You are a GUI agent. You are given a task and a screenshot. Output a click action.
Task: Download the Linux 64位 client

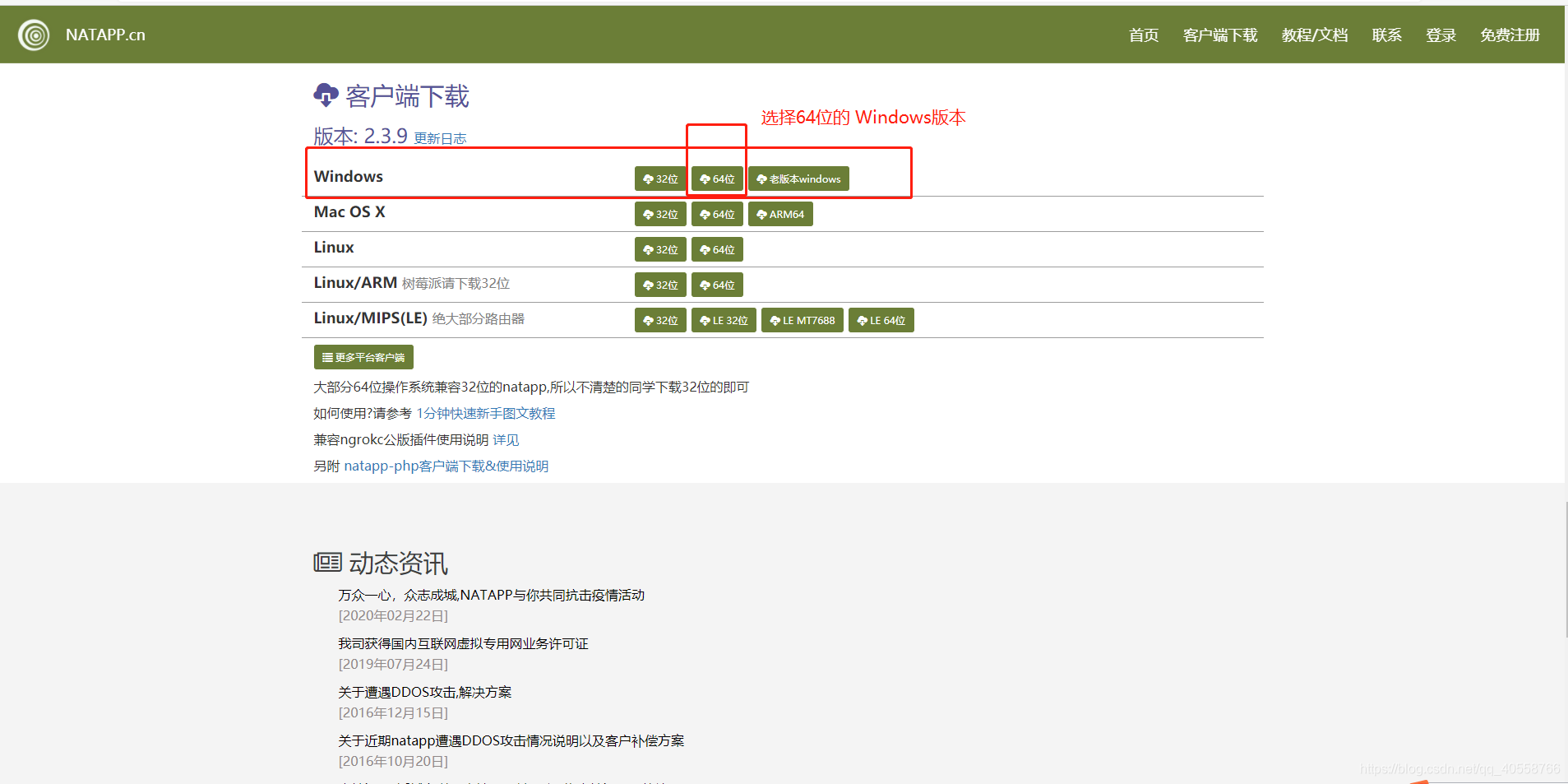click(x=717, y=249)
